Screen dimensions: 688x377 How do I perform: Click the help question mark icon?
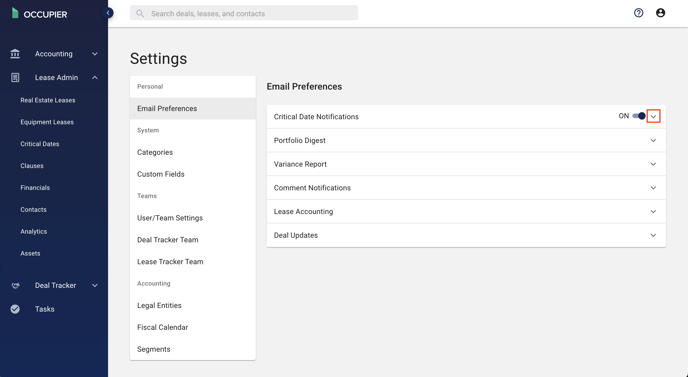[638, 13]
